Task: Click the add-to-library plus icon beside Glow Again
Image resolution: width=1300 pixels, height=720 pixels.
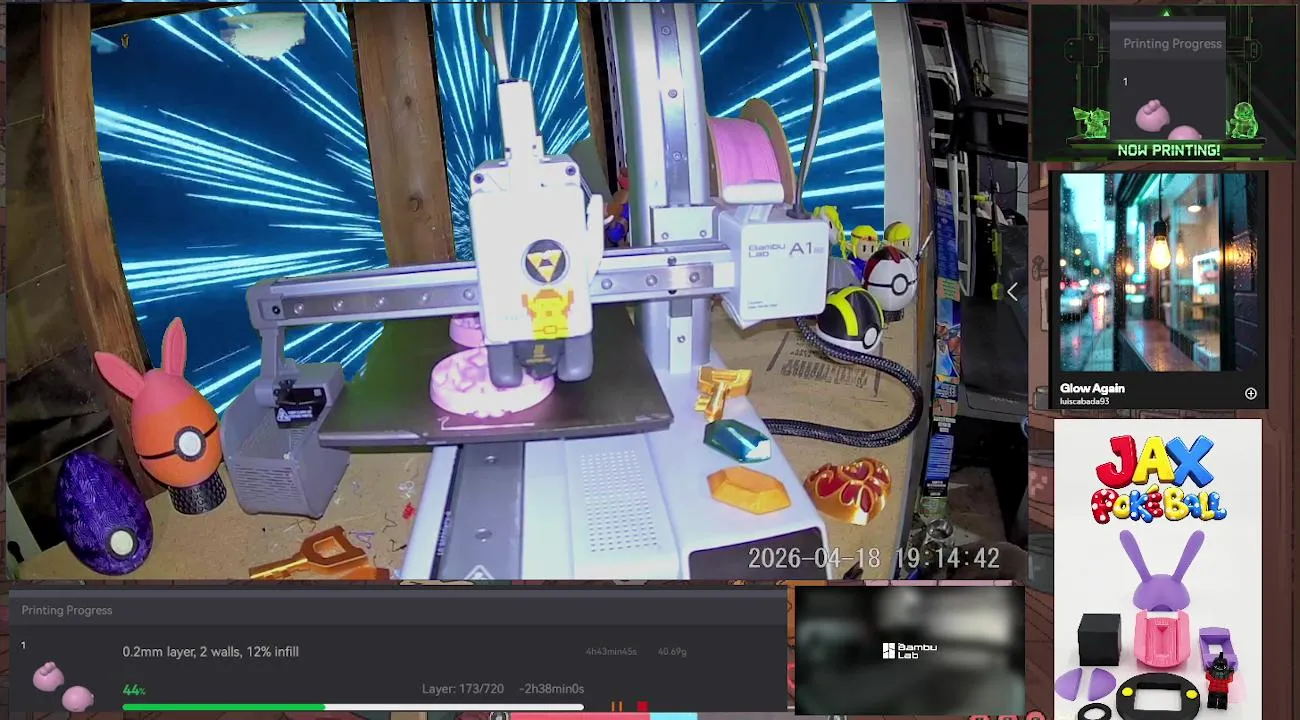Action: point(1250,394)
